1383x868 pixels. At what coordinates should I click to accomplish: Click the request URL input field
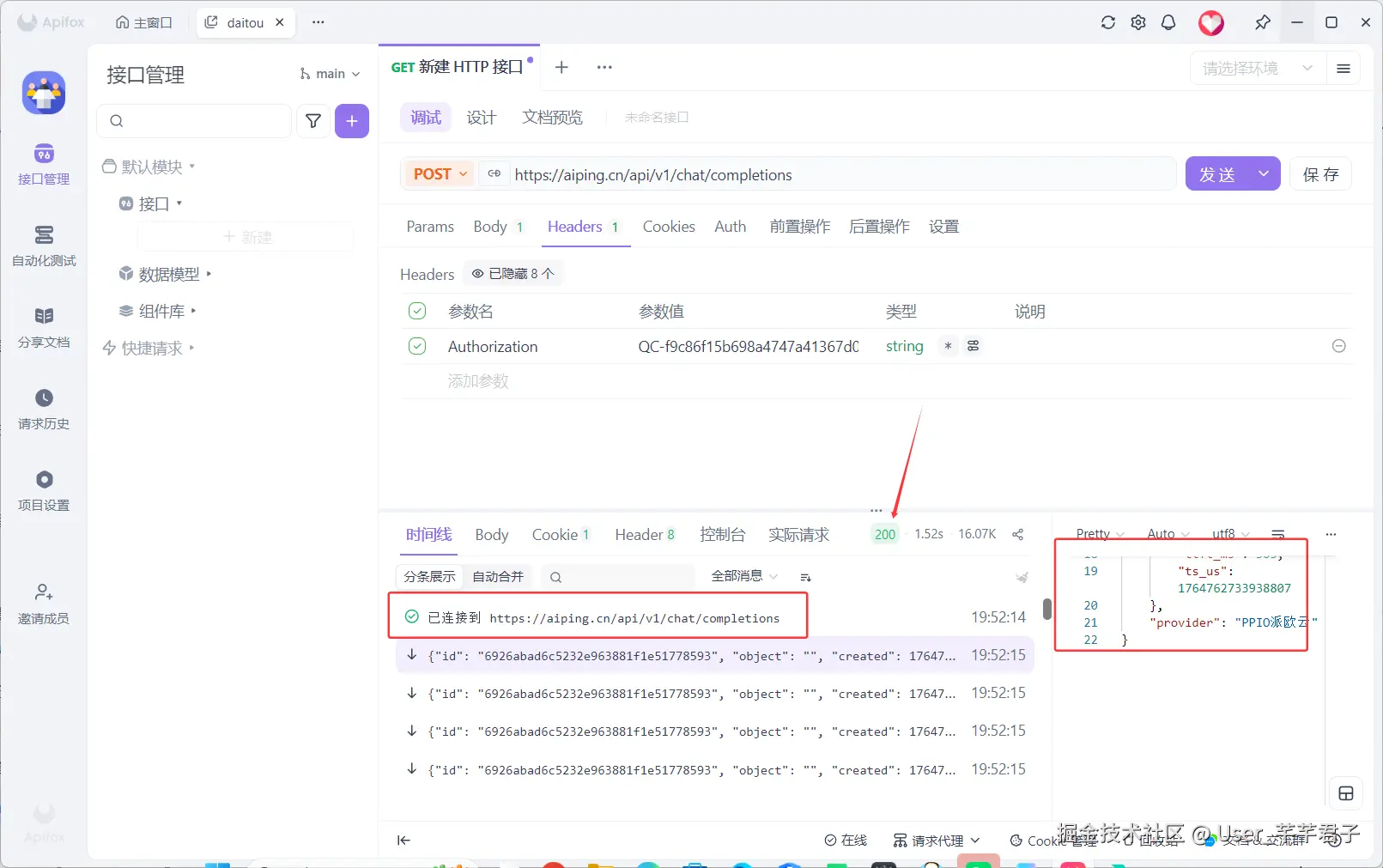(843, 174)
